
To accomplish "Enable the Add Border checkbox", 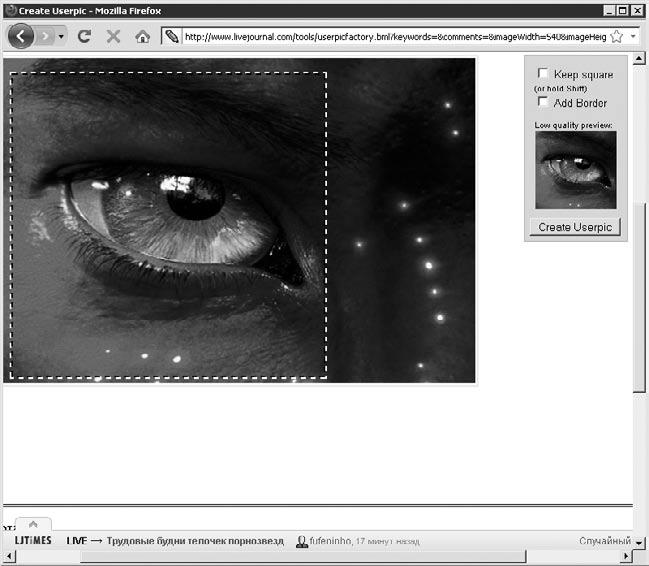I will click(543, 102).
